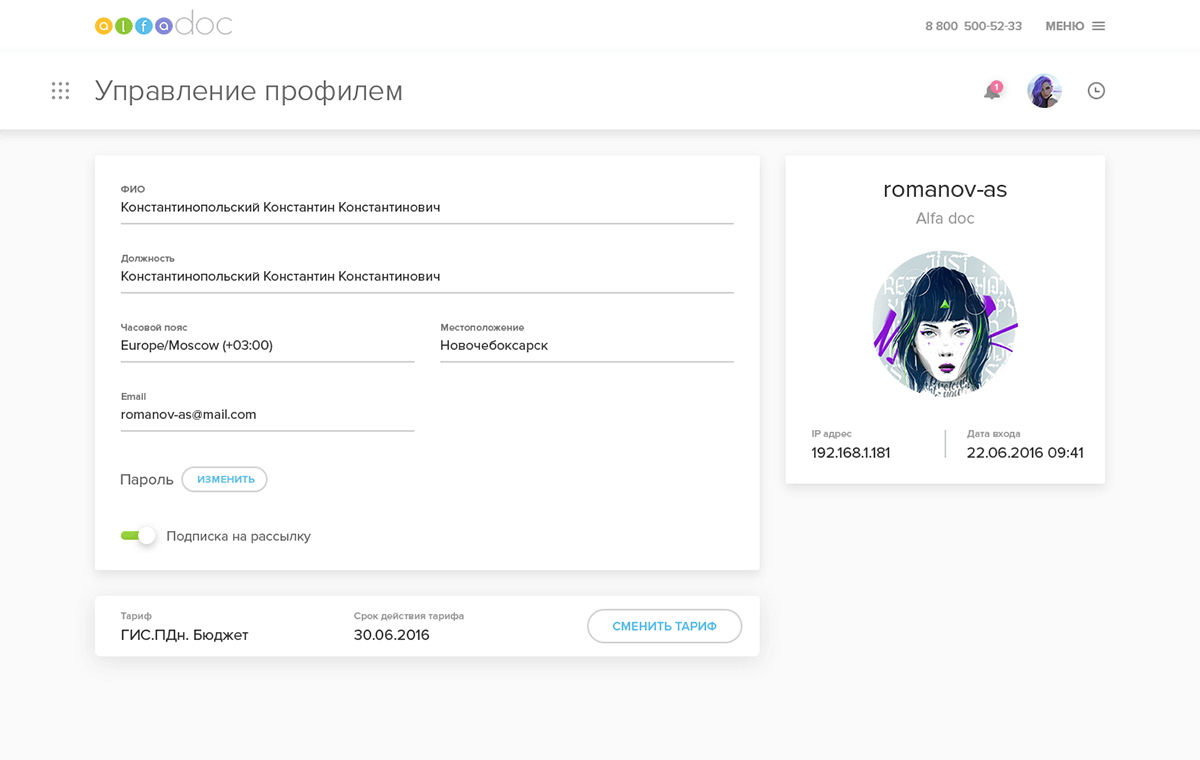Open the hamburger МЕНЮ menu
The width and height of the screenshot is (1200, 760).
point(1075,26)
